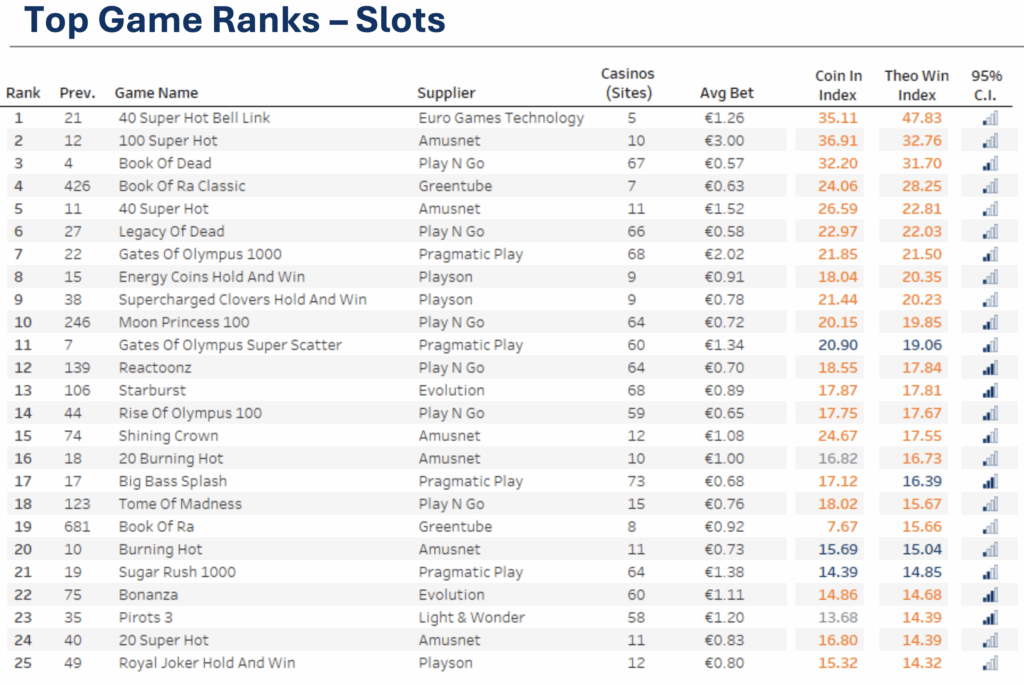
Task: Select the Sugar Rush 1000 game name
Action: pyautogui.click(x=177, y=572)
